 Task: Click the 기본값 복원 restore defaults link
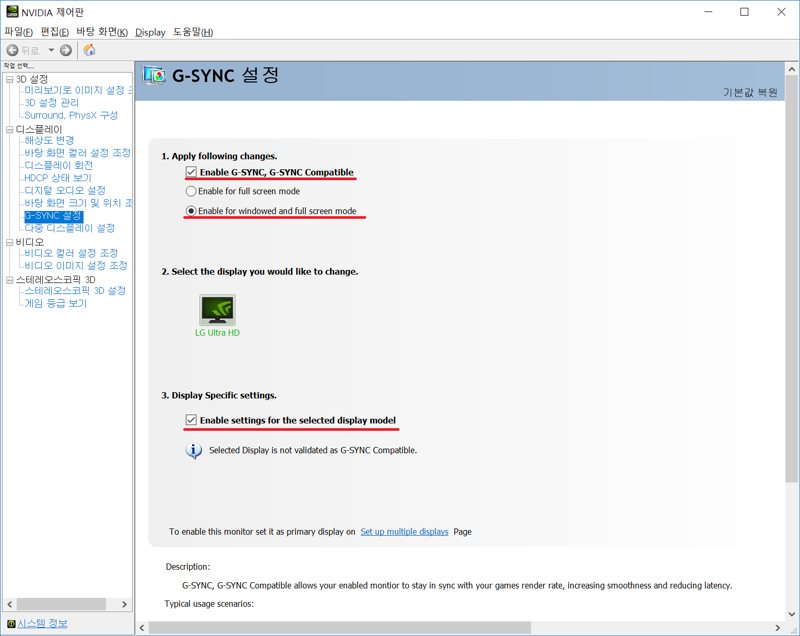click(x=750, y=92)
